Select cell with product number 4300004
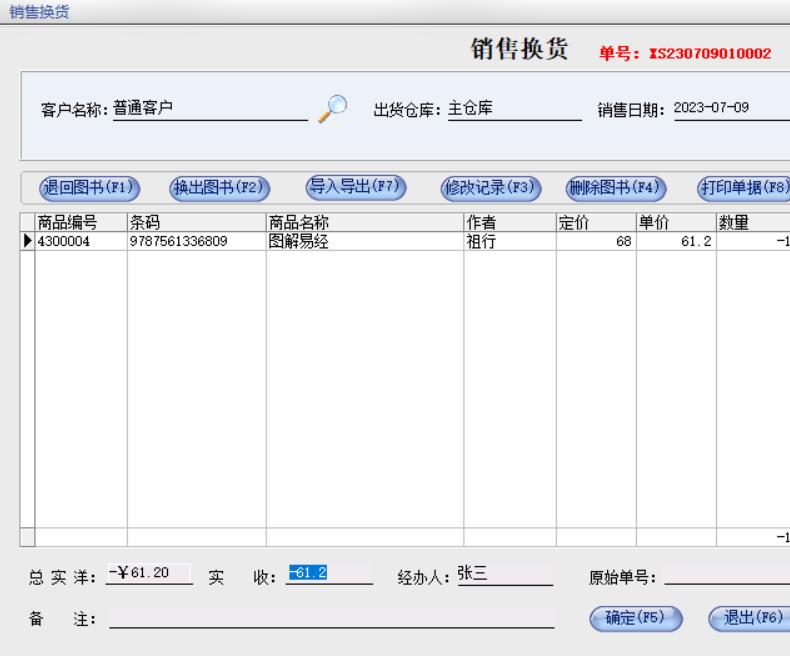The height and width of the screenshot is (656, 790). pos(81,241)
